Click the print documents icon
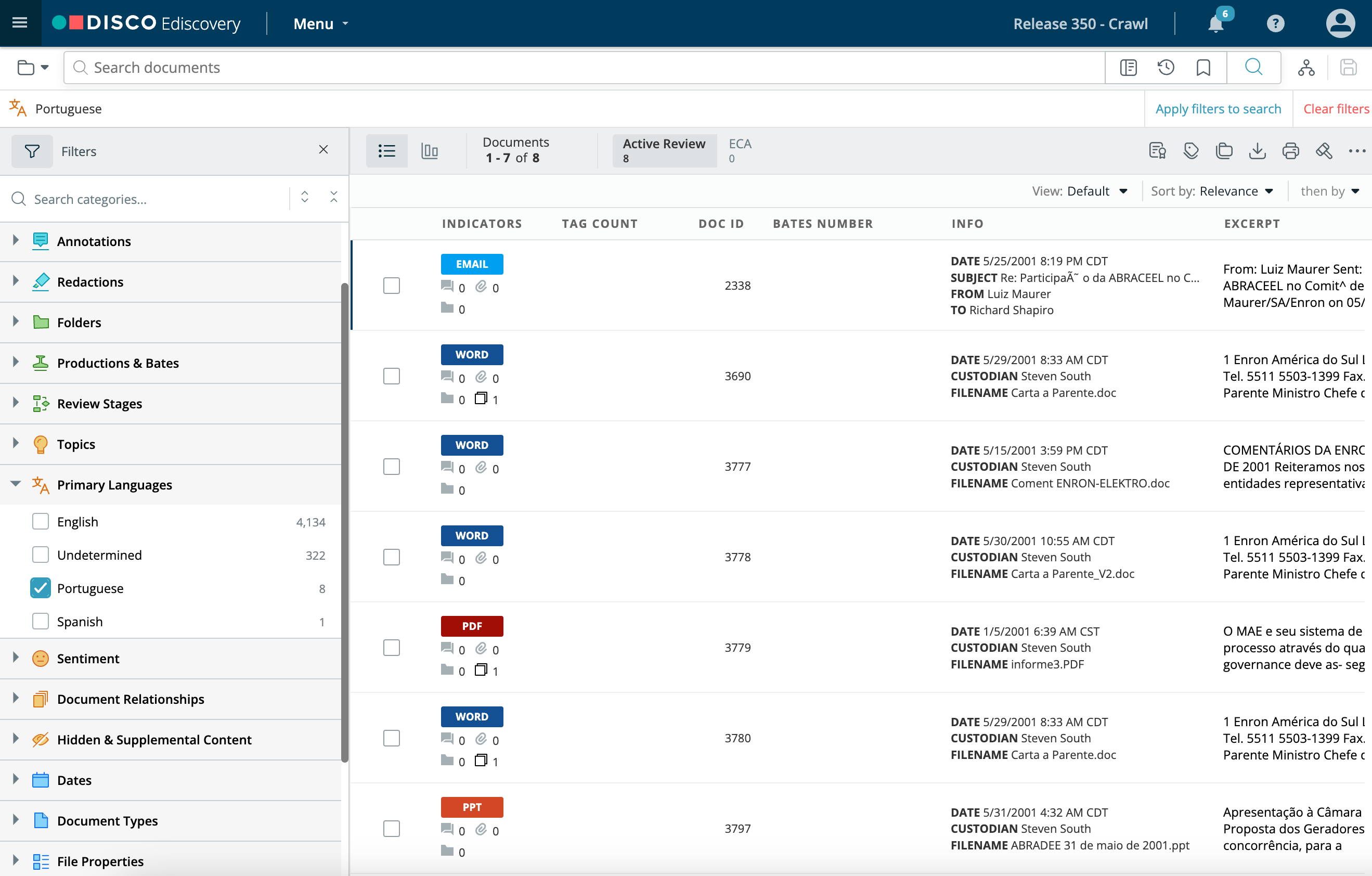The height and width of the screenshot is (876, 1372). [x=1290, y=151]
